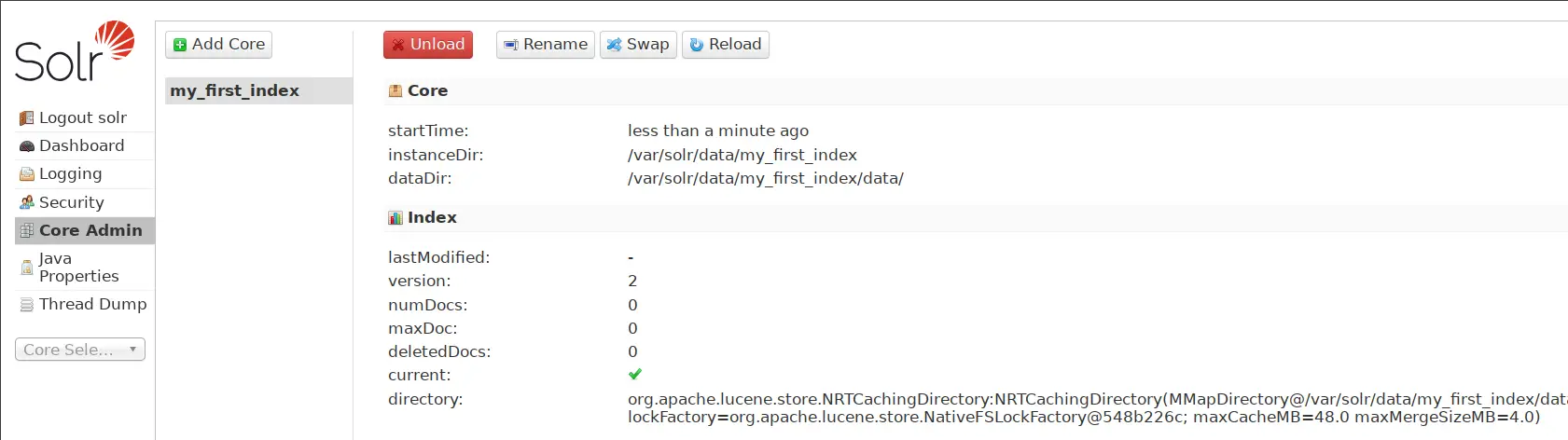1568x440 pixels.
Task: Unload the selected core
Action: click(x=428, y=45)
